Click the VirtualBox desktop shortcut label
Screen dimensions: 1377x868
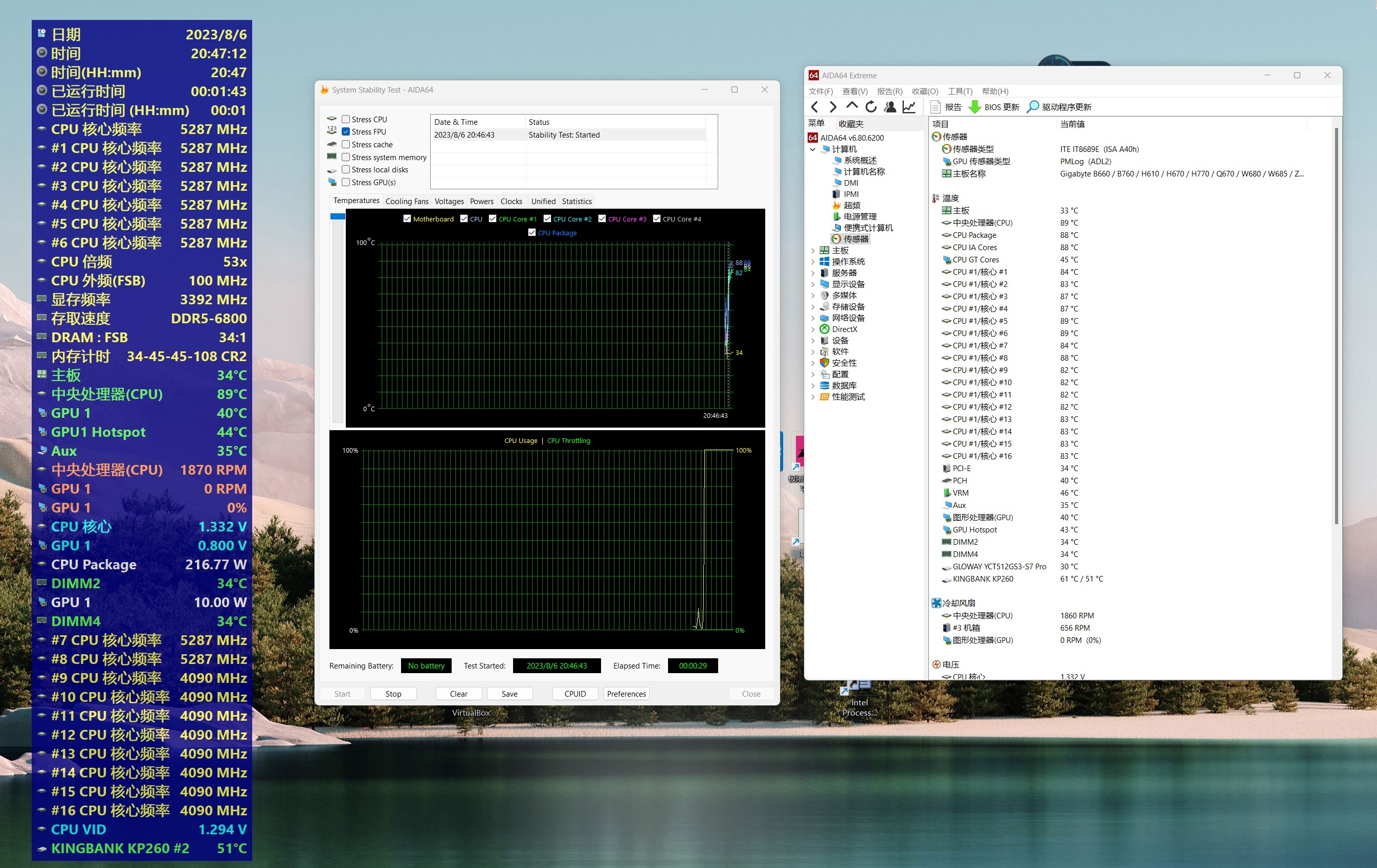click(471, 713)
